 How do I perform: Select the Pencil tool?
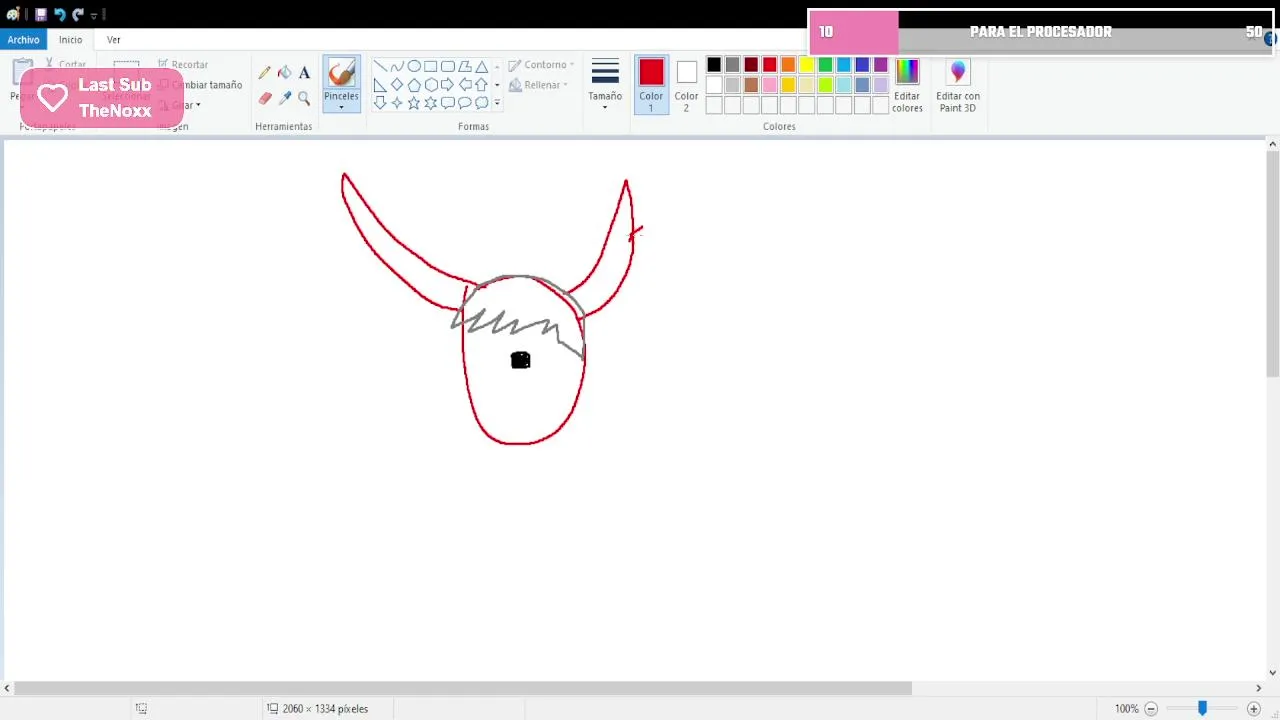click(264, 72)
